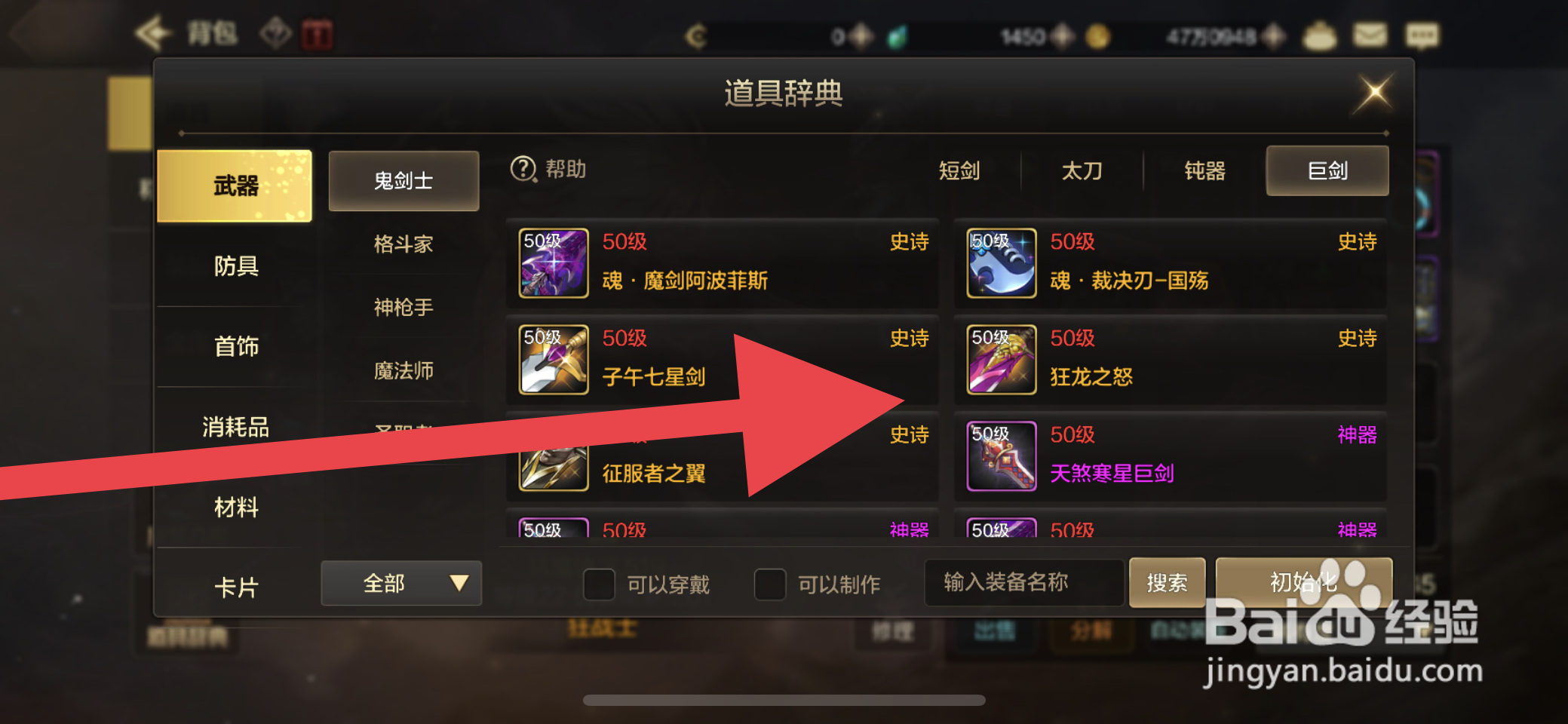
Task: Click the 初始化 reset button
Action: coord(1304,581)
